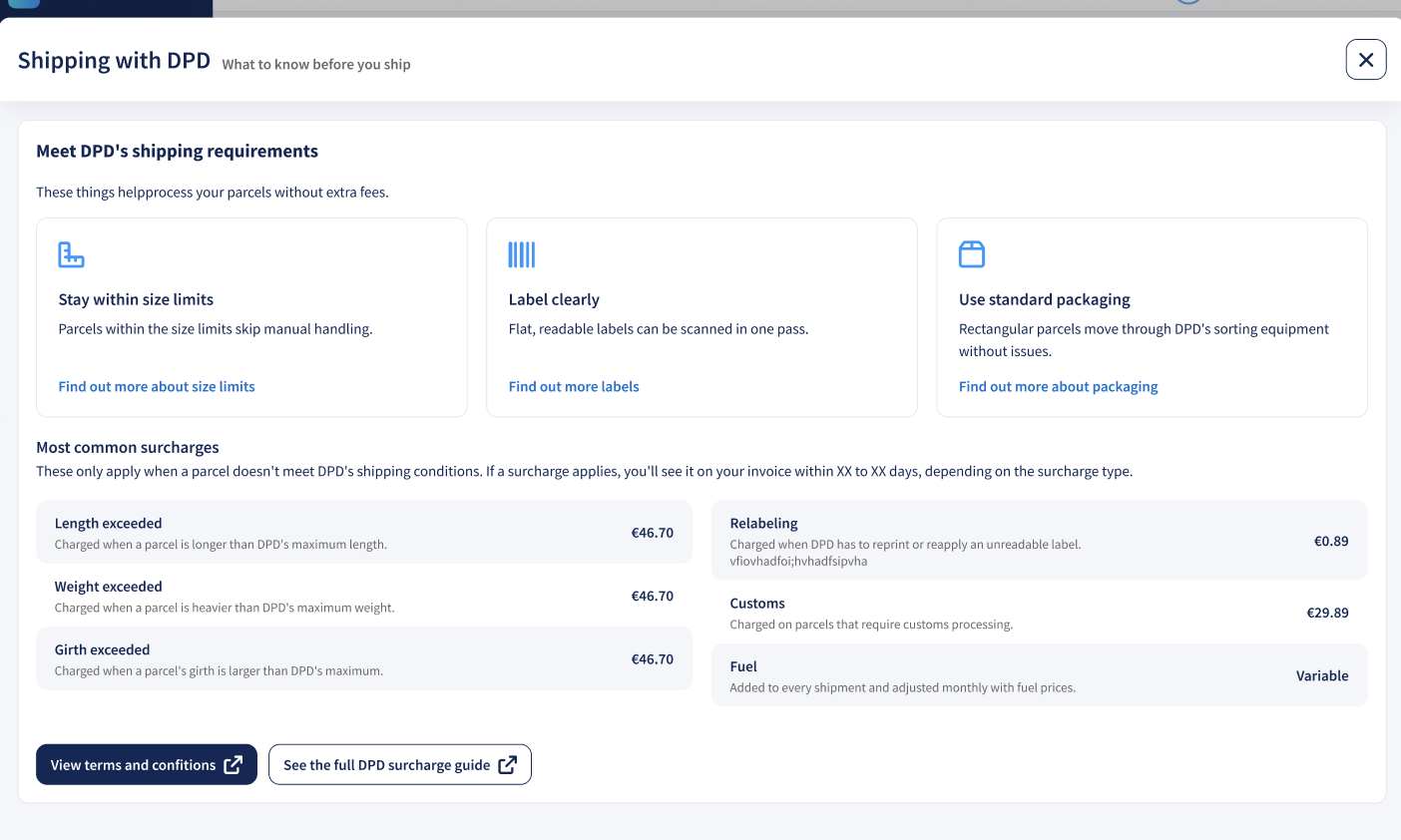Click the skip manual handling description

(x=216, y=328)
